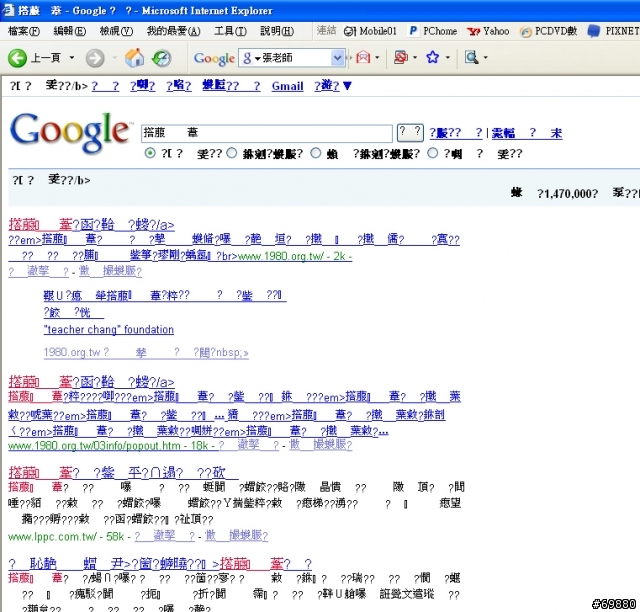Select the third search-scope radio button
640x612 pixels.
point(316,154)
